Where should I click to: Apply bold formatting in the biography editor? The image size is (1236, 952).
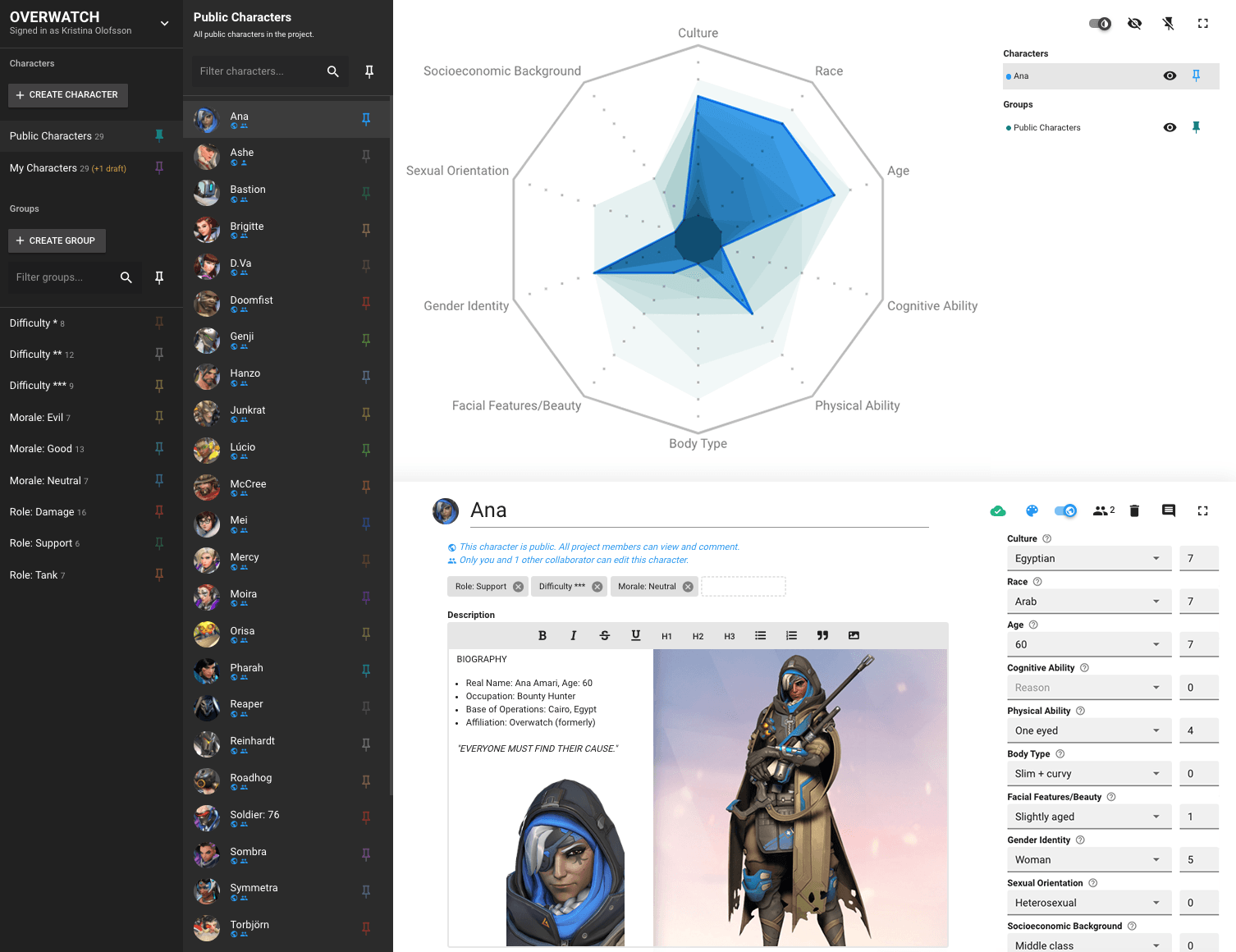pos(542,634)
